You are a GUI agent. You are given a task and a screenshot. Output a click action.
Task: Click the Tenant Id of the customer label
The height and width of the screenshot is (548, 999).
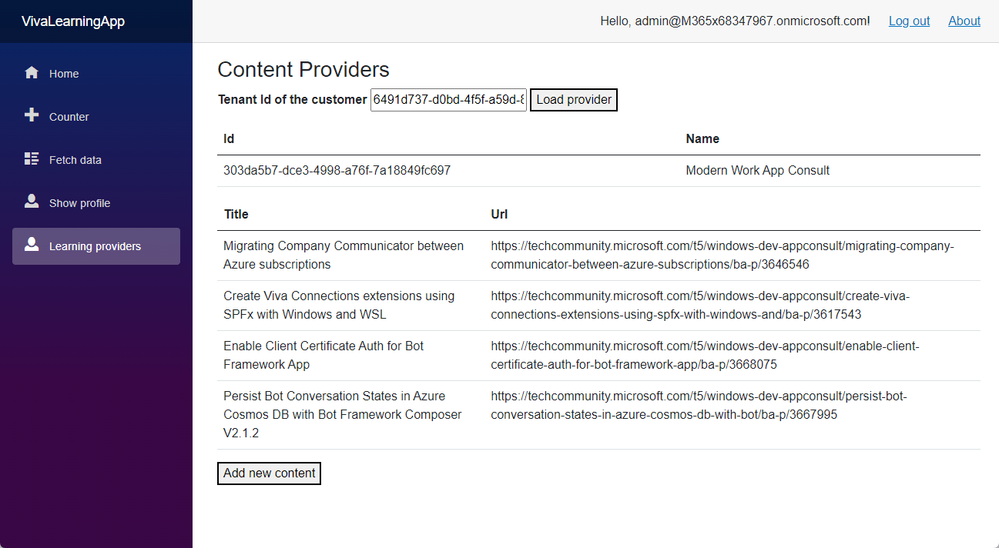(292, 99)
